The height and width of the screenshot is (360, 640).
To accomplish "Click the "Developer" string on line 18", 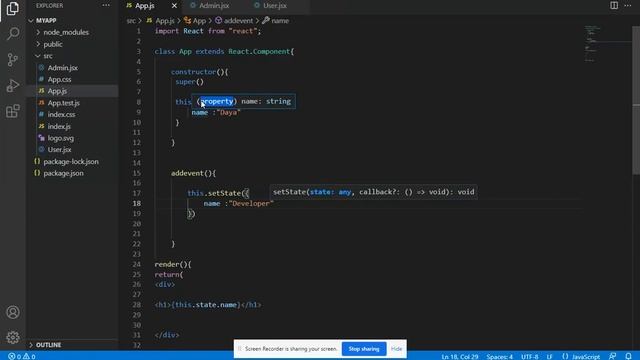I will (251, 203).
